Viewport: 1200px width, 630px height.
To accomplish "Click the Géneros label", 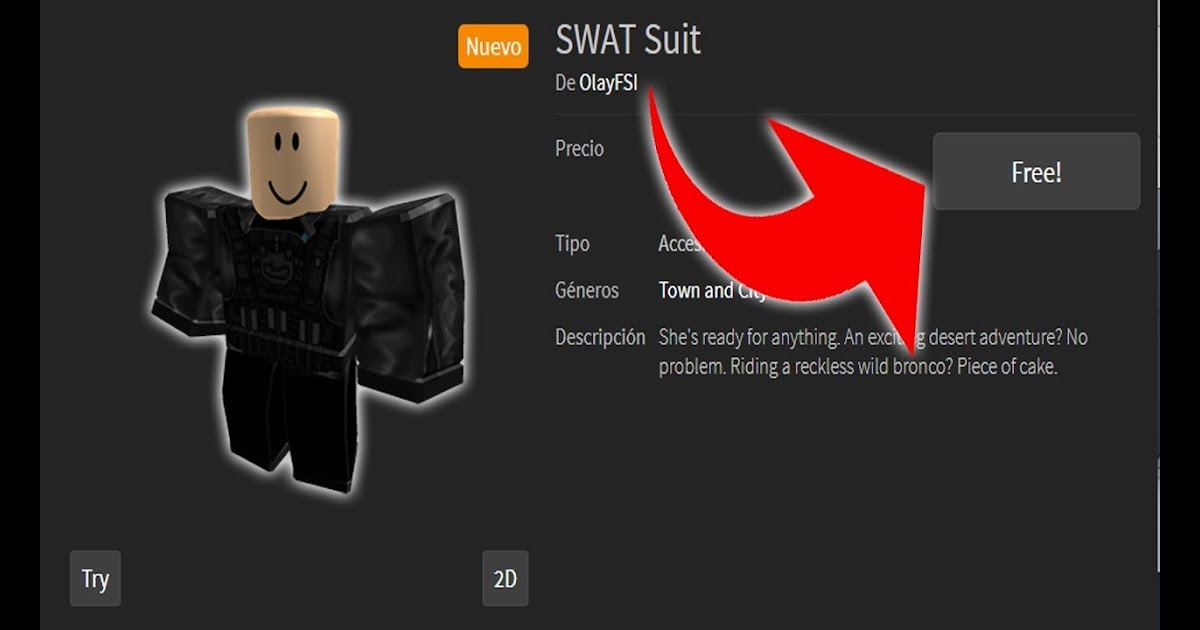I will [587, 291].
